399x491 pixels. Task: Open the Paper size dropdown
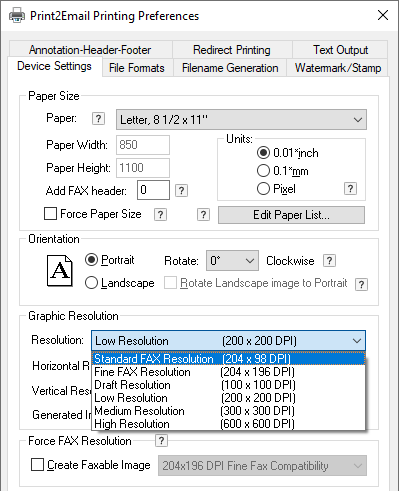point(241,119)
